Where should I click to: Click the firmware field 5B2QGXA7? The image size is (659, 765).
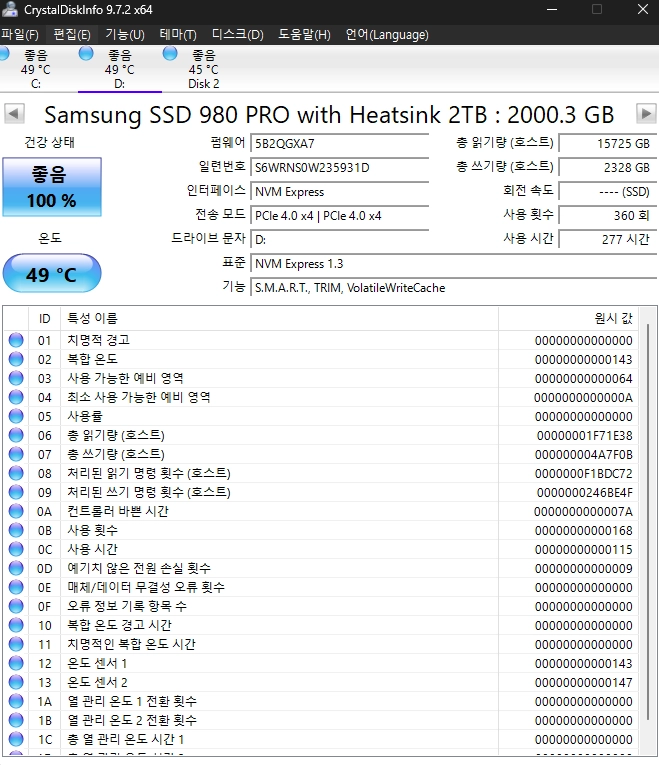339,144
